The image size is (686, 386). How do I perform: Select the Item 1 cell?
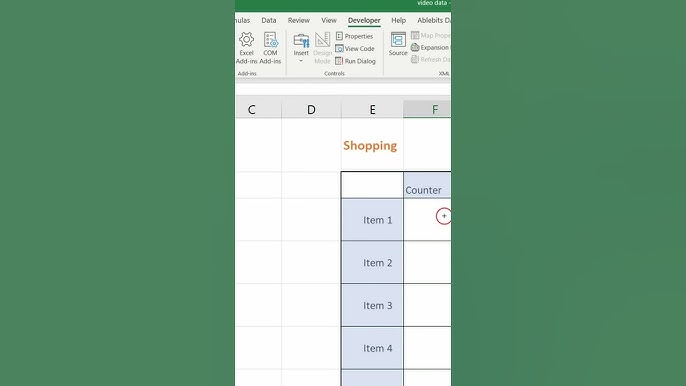tap(372, 220)
